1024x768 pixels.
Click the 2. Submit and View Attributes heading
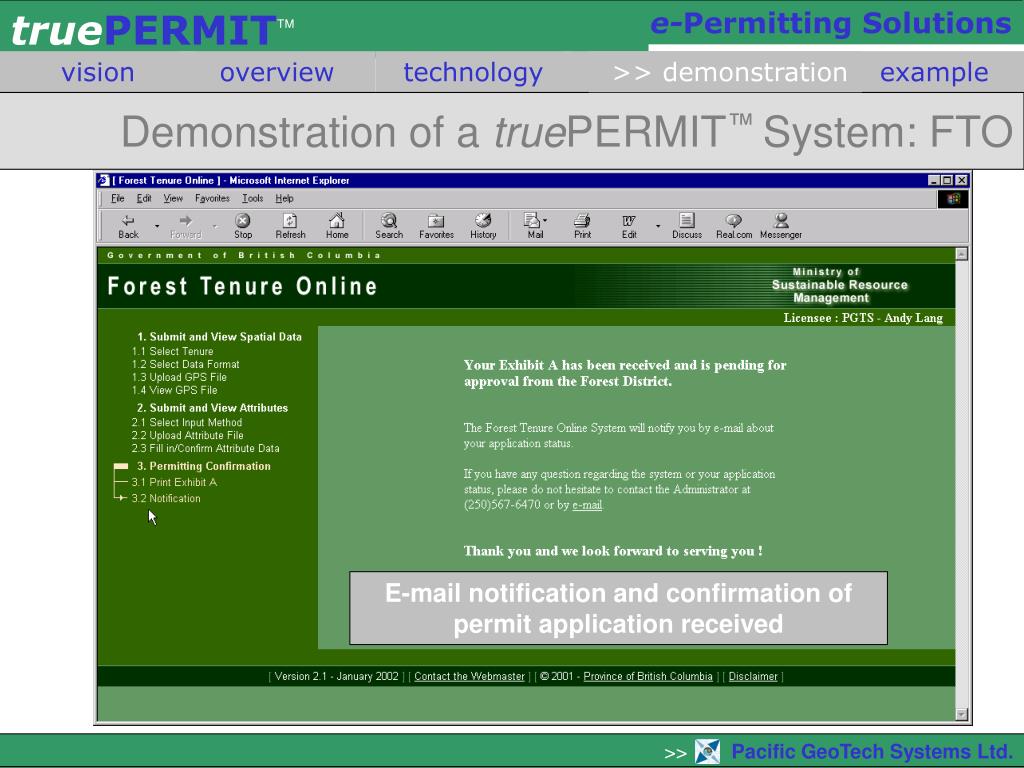(x=212, y=408)
